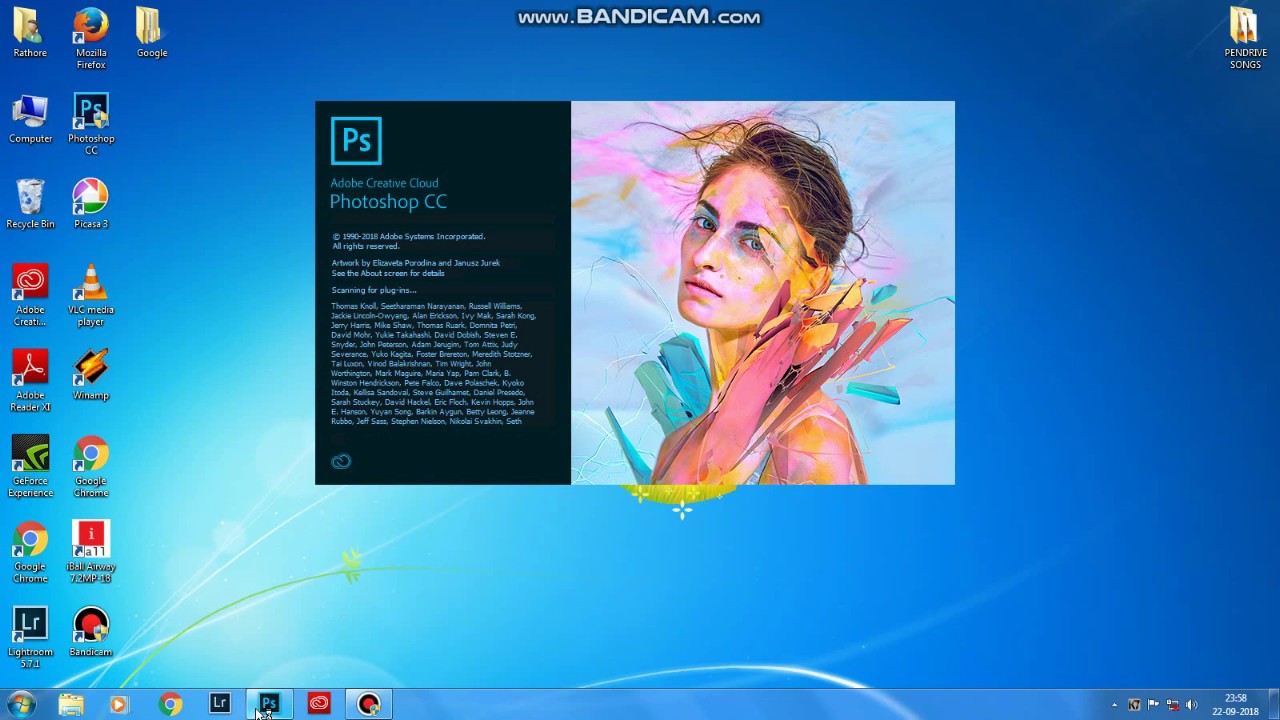This screenshot has height=720, width=1280.
Task: Open iBall Airway 7.2MP-18 shortcut
Action: point(91,552)
